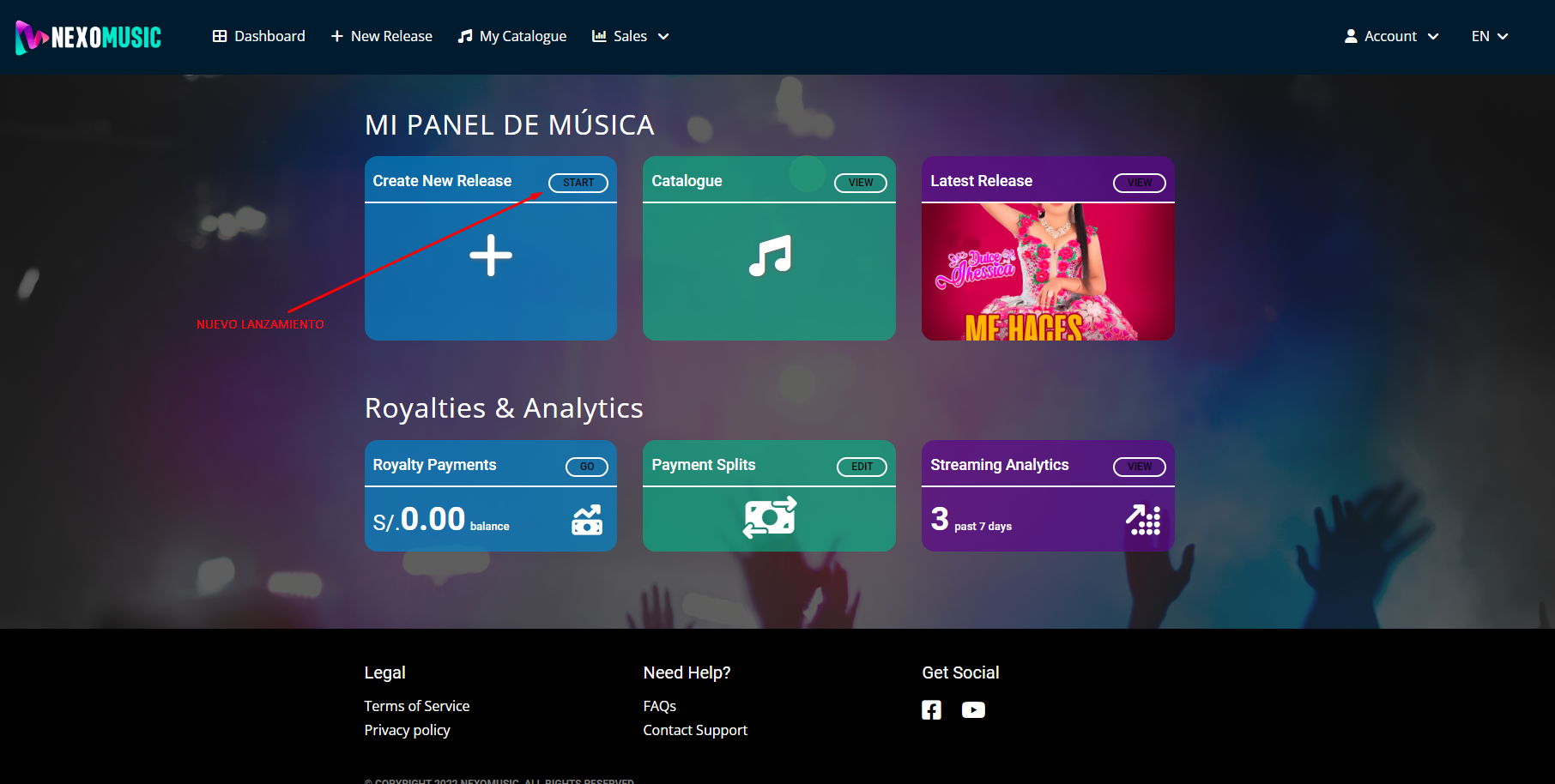Image resolution: width=1555 pixels, height=784 pixels.
Task: Click the plus icon in Create New Release card
Action: coord(491,256)
